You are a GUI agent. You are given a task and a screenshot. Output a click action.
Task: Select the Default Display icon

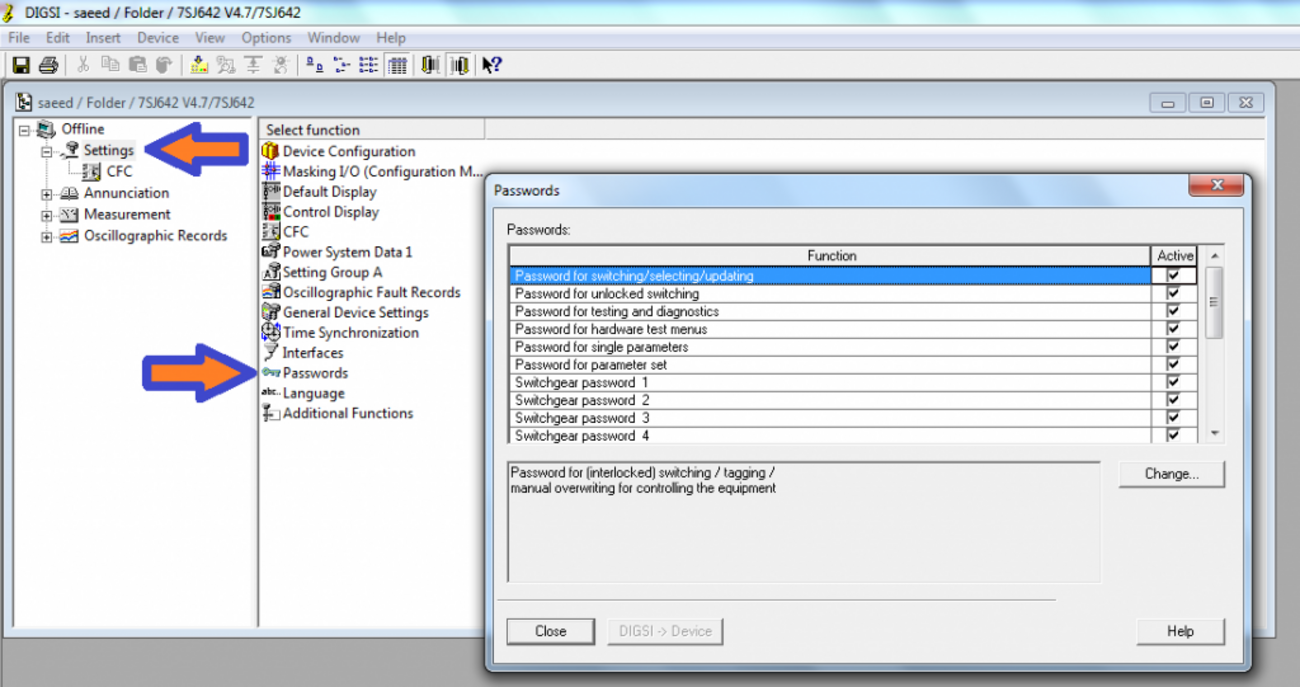(270, 191)
